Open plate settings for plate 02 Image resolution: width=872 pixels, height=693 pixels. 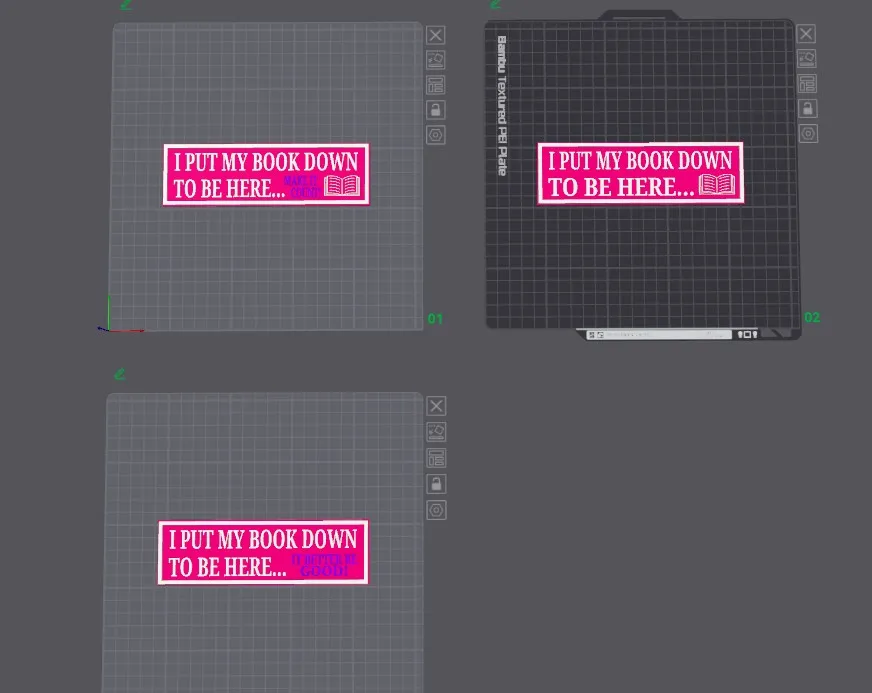808,133
